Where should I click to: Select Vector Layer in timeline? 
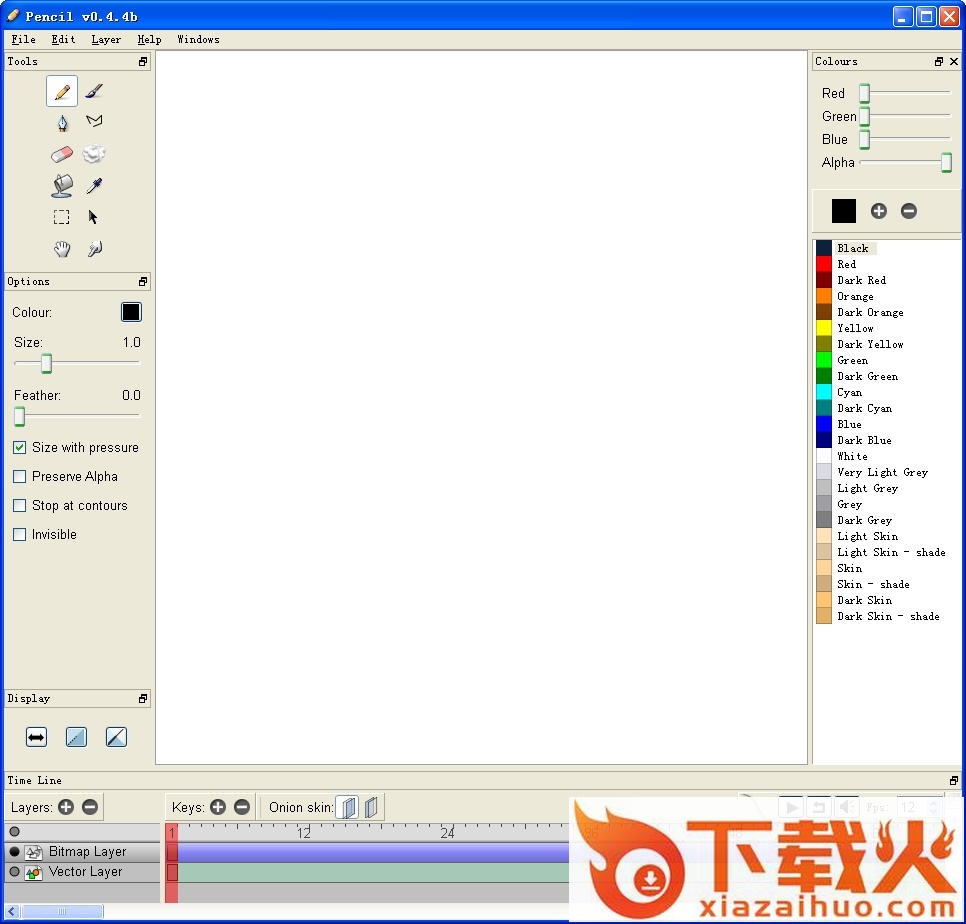(x=85, y=872)
